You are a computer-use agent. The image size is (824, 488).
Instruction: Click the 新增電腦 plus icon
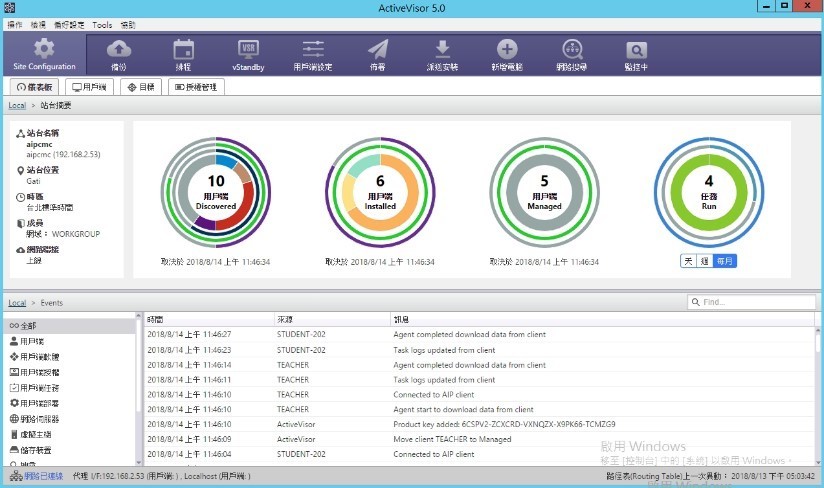click(x=507, y=49)
